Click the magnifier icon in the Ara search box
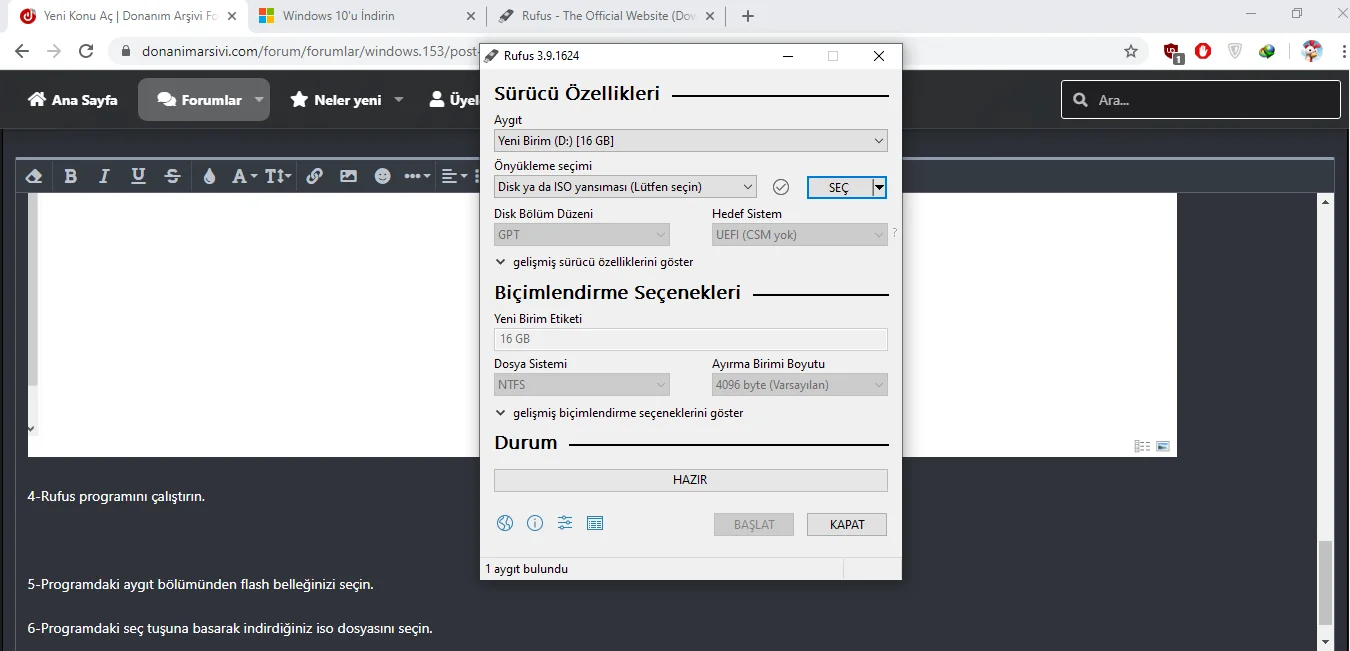Image resolution: width=1350 pixels, height=651 pixels. [x=1080, y=100]
